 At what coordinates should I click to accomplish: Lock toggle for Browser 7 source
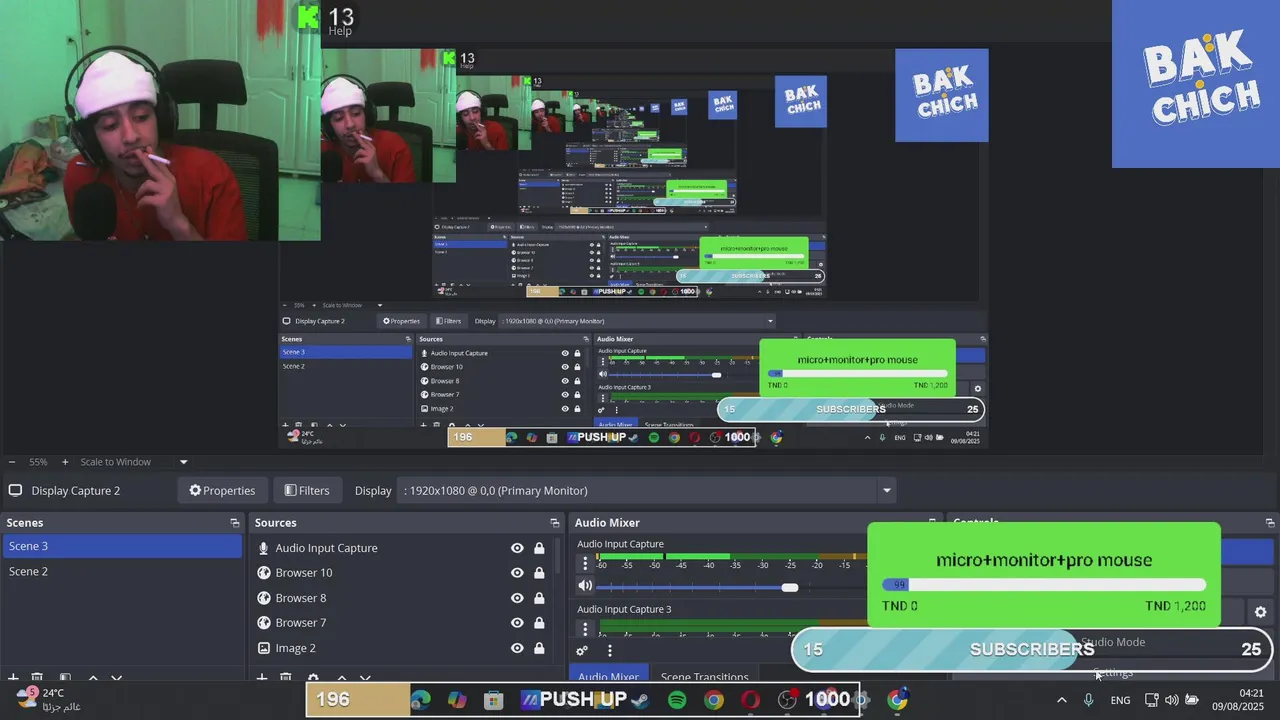click(x=539, y=623)
